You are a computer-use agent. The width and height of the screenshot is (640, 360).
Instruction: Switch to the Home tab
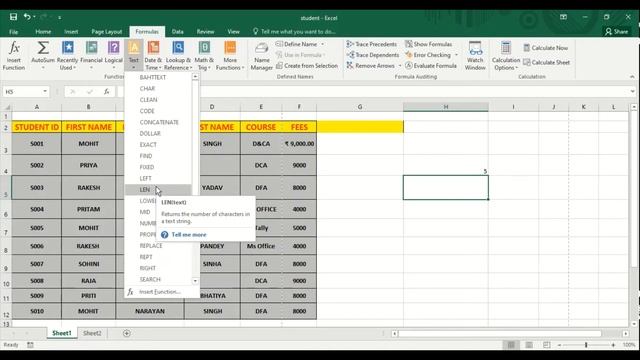43,31
